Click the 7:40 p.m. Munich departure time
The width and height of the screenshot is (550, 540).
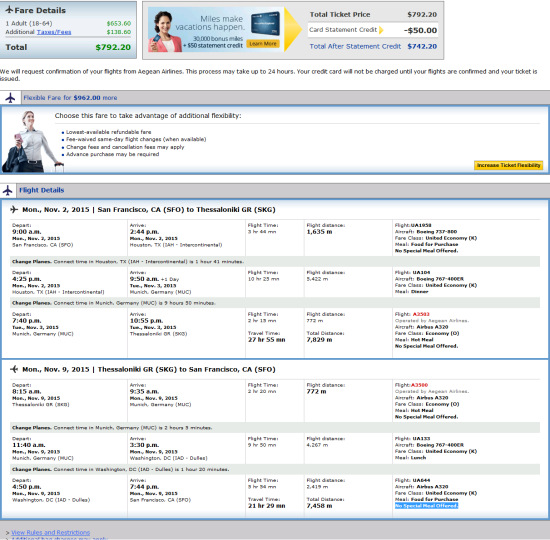point(27,321)
